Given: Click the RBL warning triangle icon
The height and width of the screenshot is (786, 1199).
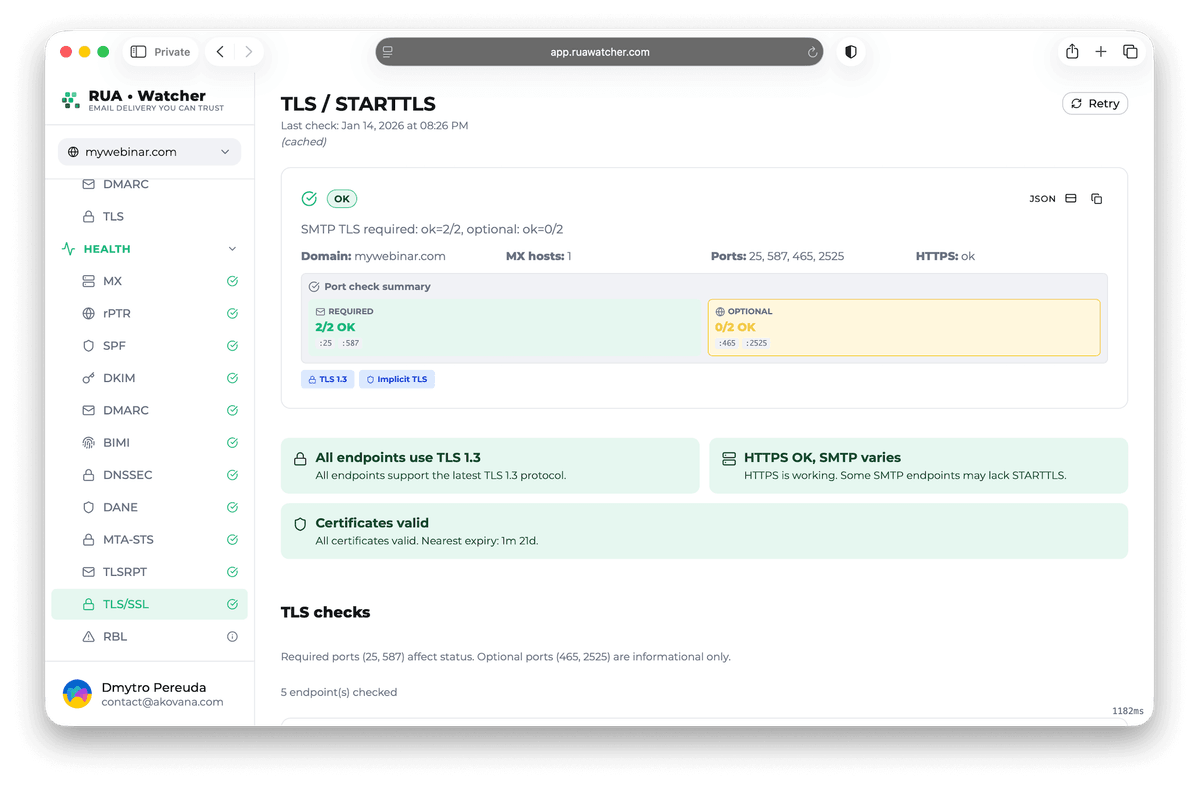Looking at the screenshot, I should (88, 636).
